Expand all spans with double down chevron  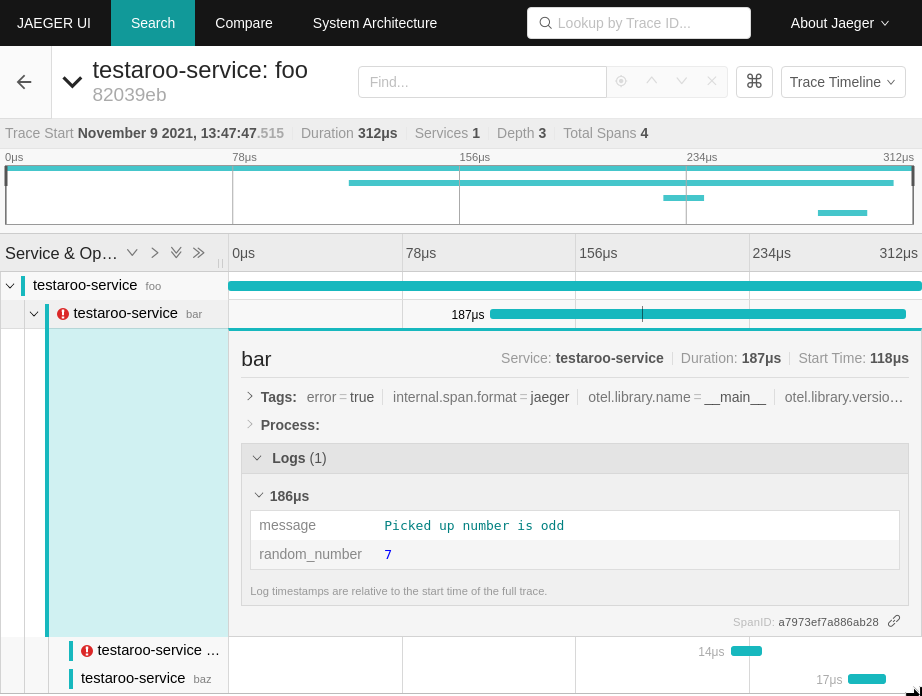[176, 253]
